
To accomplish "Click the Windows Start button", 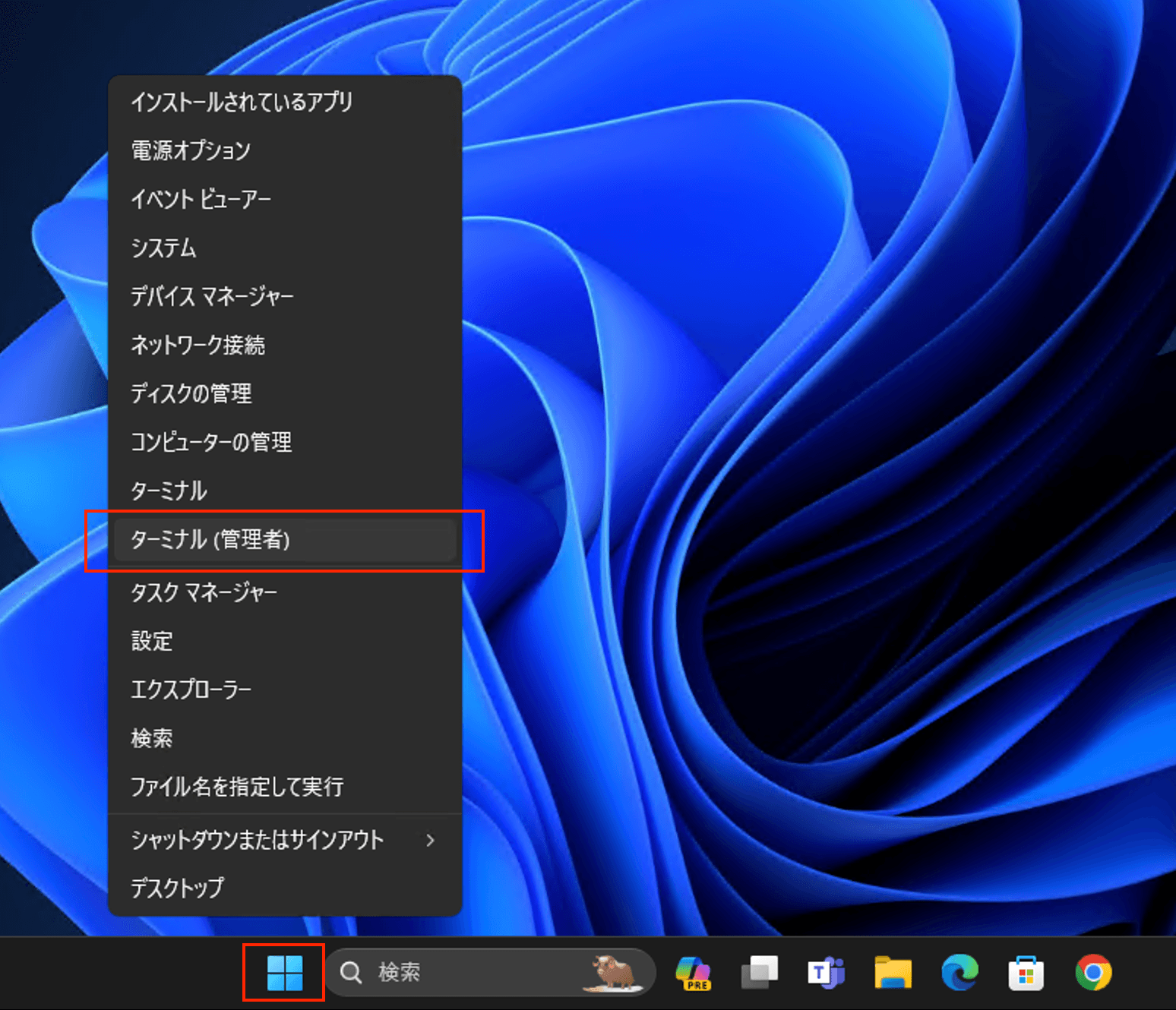I will click(x=285, y=973).
